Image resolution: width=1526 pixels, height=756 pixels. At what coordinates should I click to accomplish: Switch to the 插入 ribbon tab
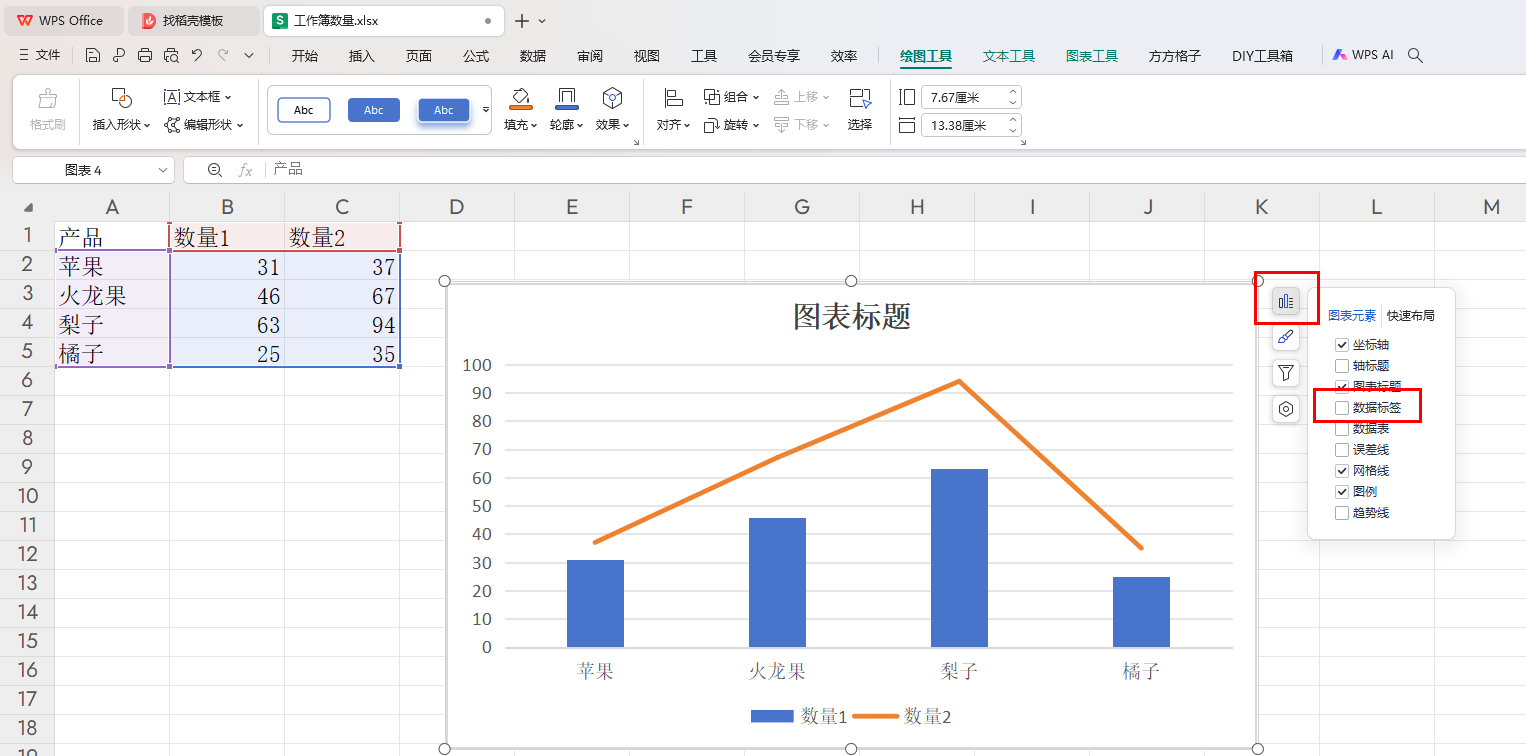tap(362, 56)
